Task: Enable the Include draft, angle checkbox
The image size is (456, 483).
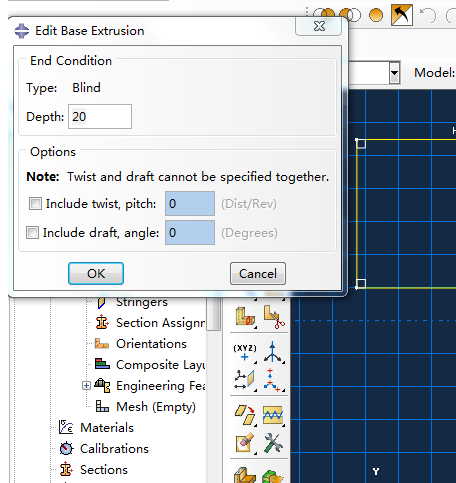Action: click(x=32, y=232)
